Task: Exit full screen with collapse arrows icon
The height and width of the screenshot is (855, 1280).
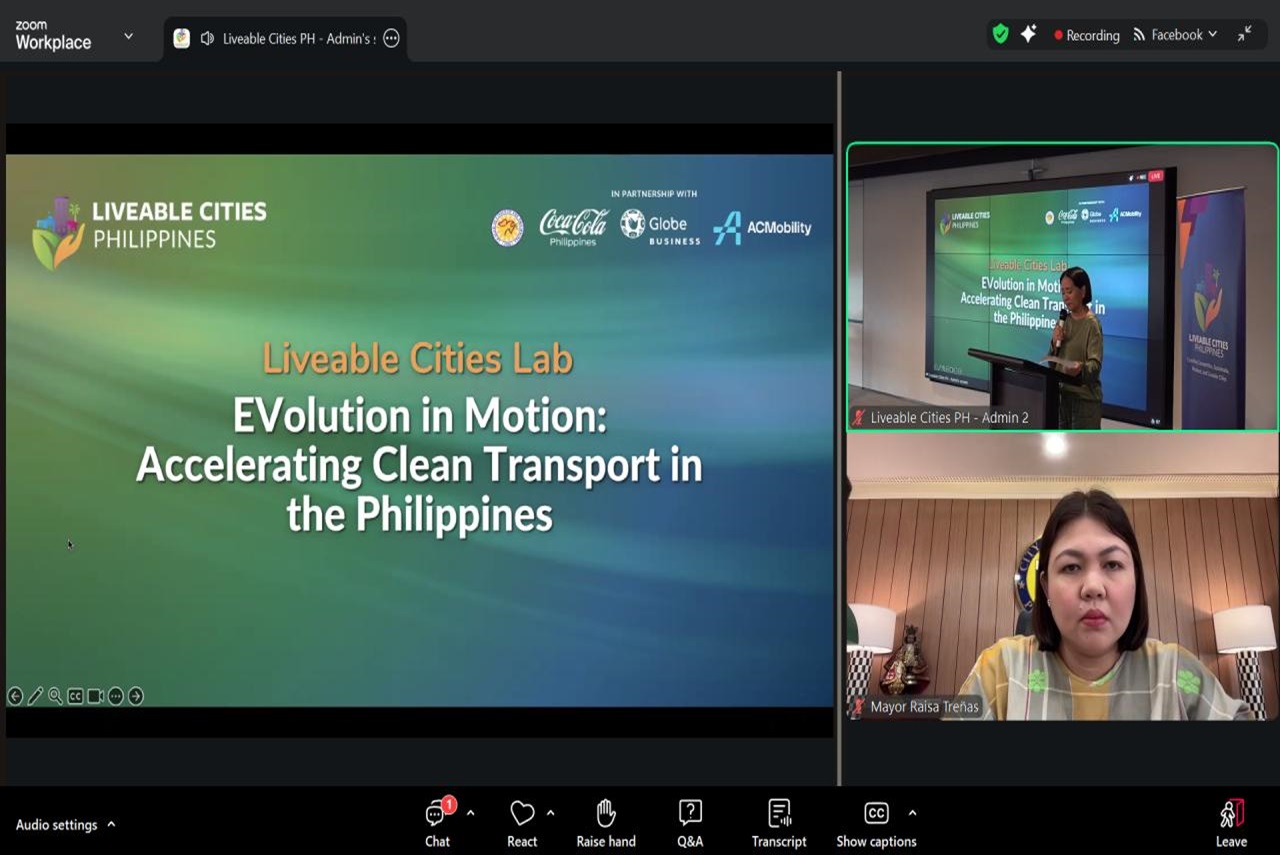Action: 1244,34
